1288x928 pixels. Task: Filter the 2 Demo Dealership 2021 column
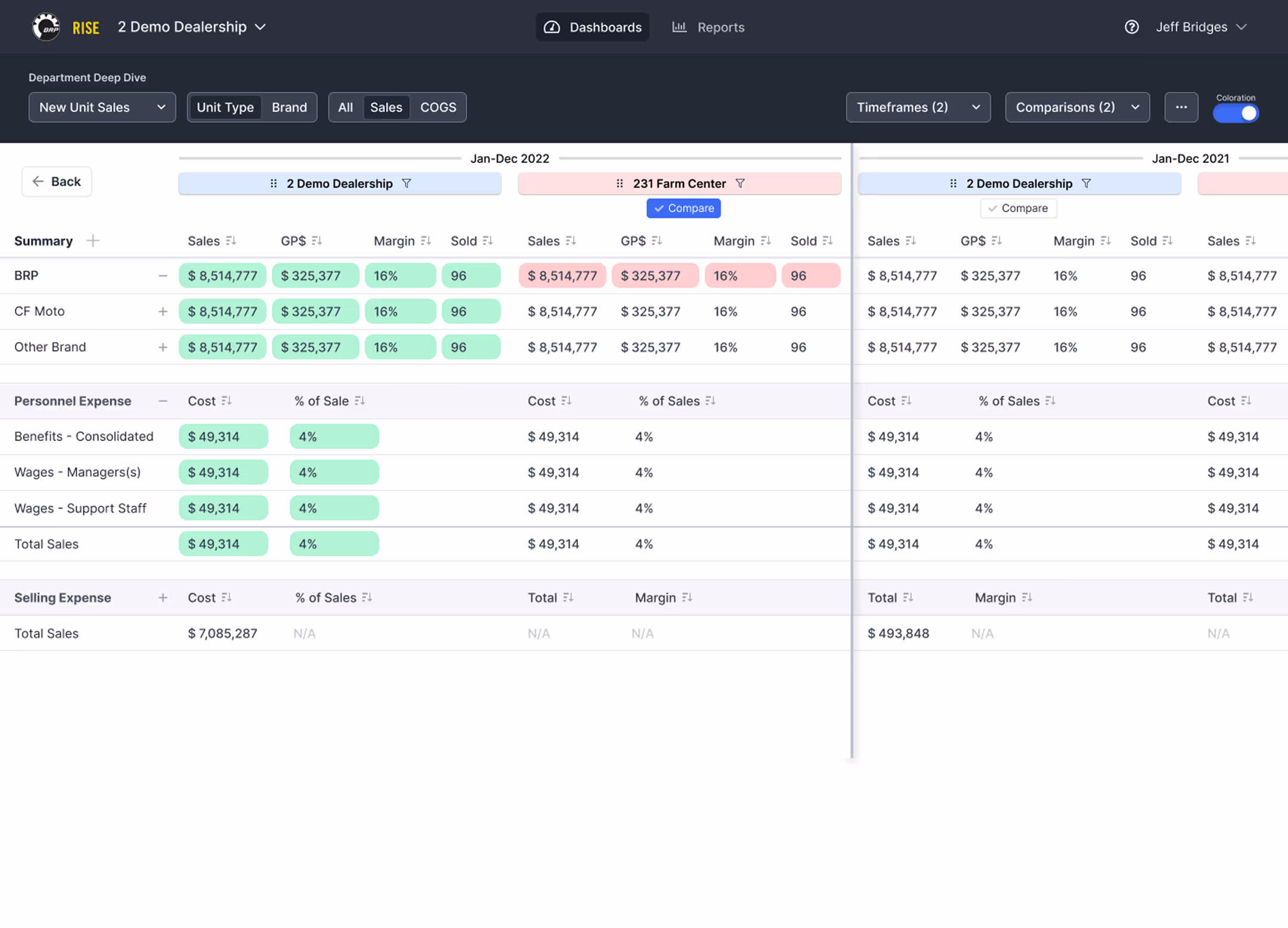tap(1086, 184)
